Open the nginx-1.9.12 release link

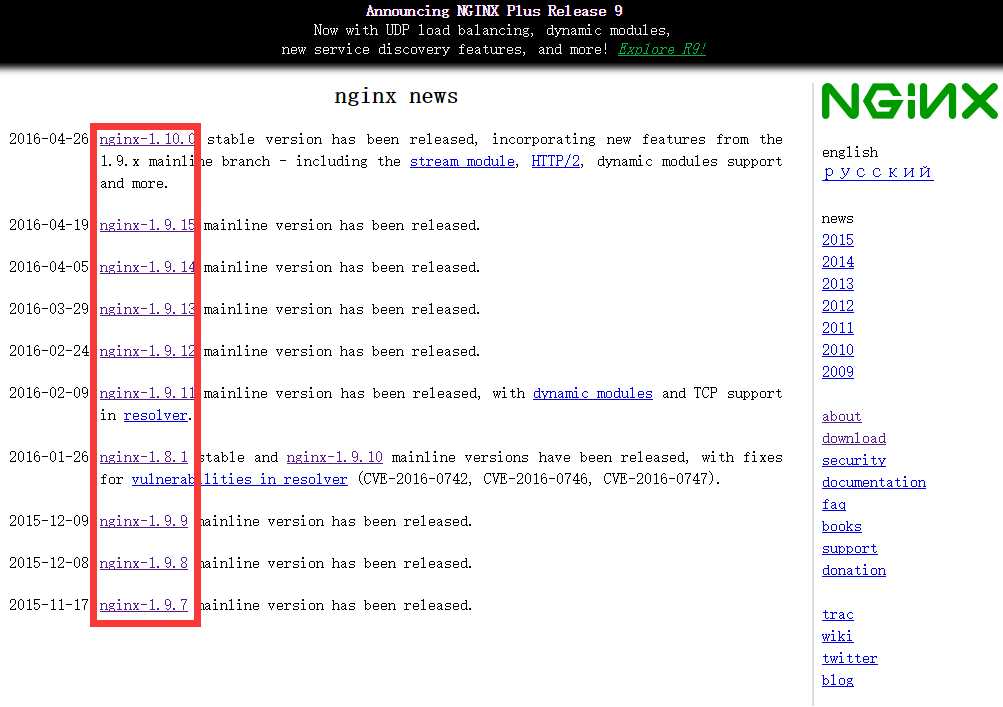click(147, 351)
